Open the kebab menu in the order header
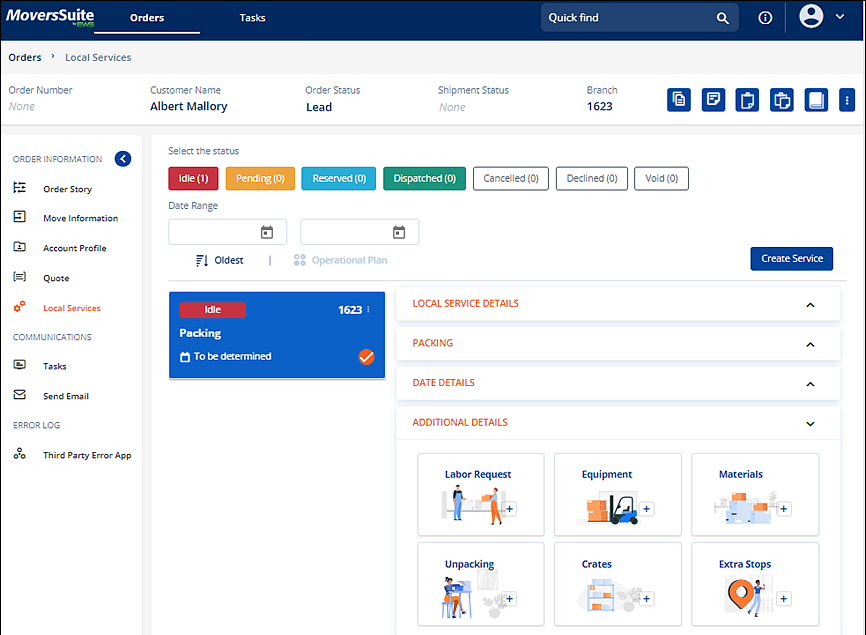The image size is (866, 635). pyautogui.click(x=847, y=100)
